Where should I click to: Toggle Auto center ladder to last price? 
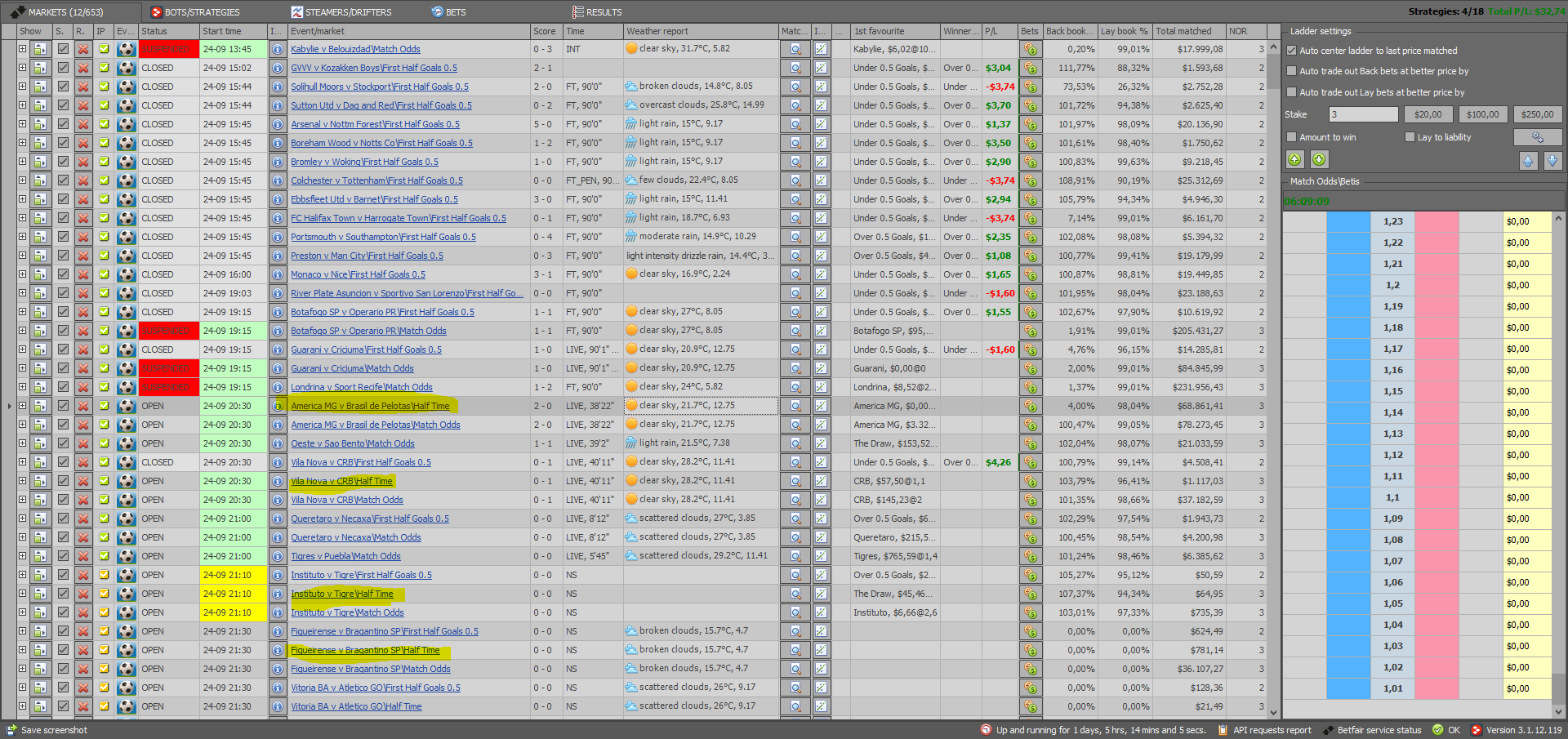[1292, 51]
